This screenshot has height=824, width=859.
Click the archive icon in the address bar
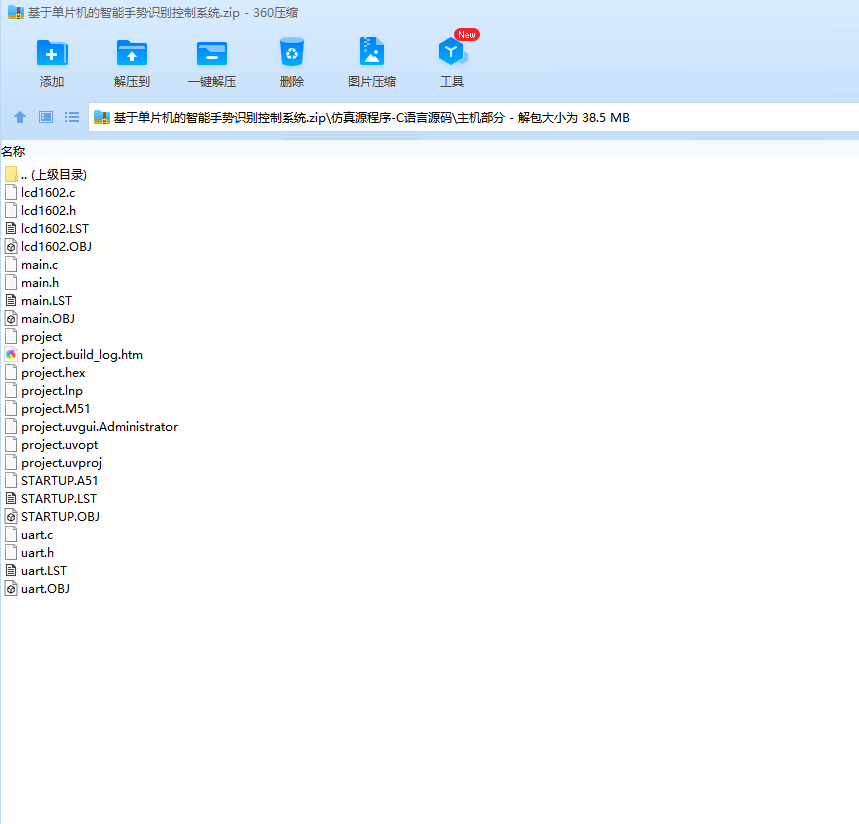click(x=102, y=117)
